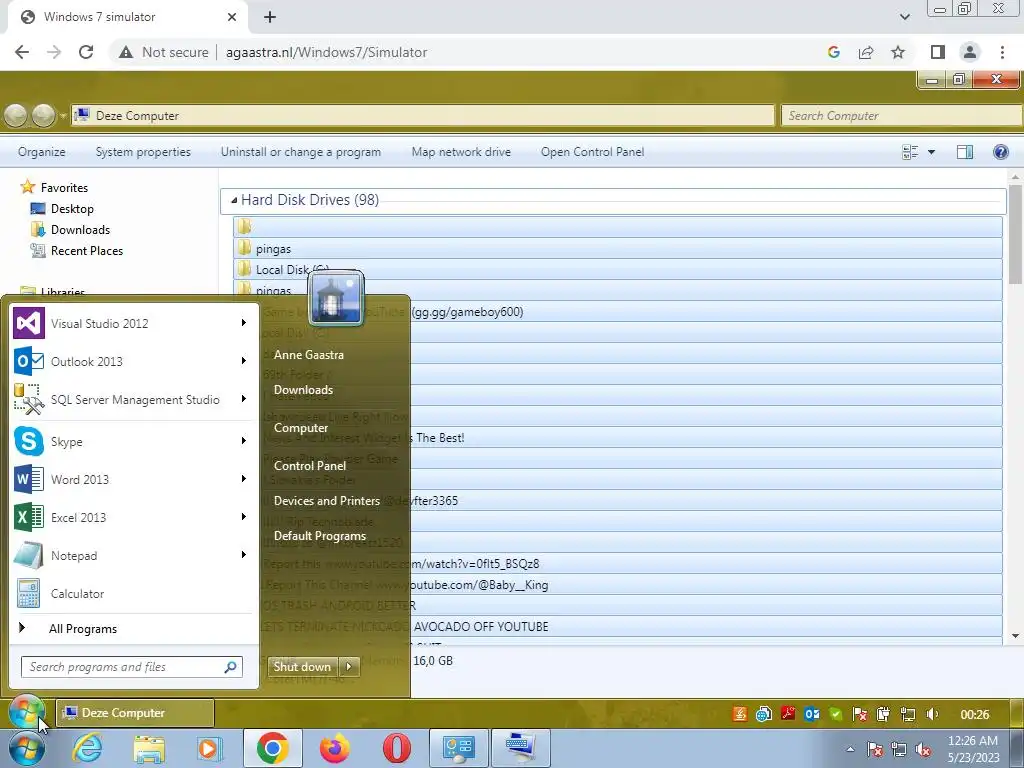The width and height of the screenshot is (1024, 768).
Task: Toggle the preview pane icon
Action: (965, 152)
